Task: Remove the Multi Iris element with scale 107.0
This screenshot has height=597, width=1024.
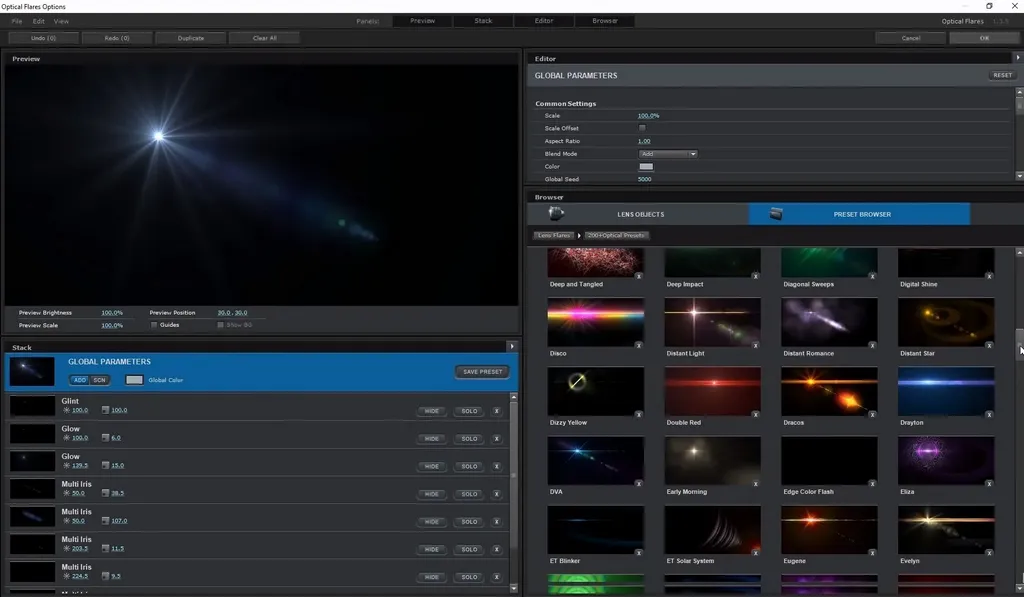Action: tap(496, 521)
